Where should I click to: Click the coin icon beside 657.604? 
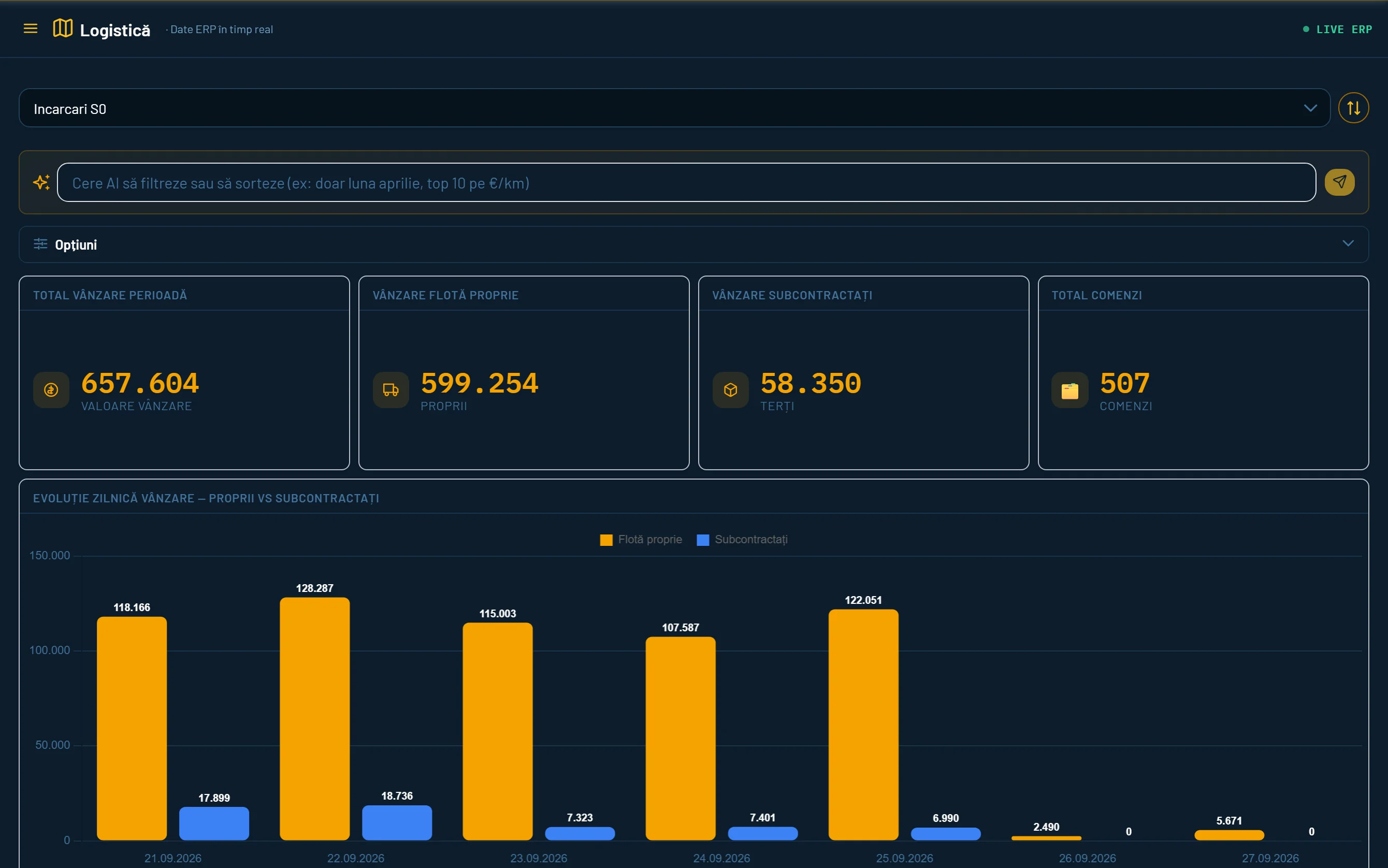point(51,390)
